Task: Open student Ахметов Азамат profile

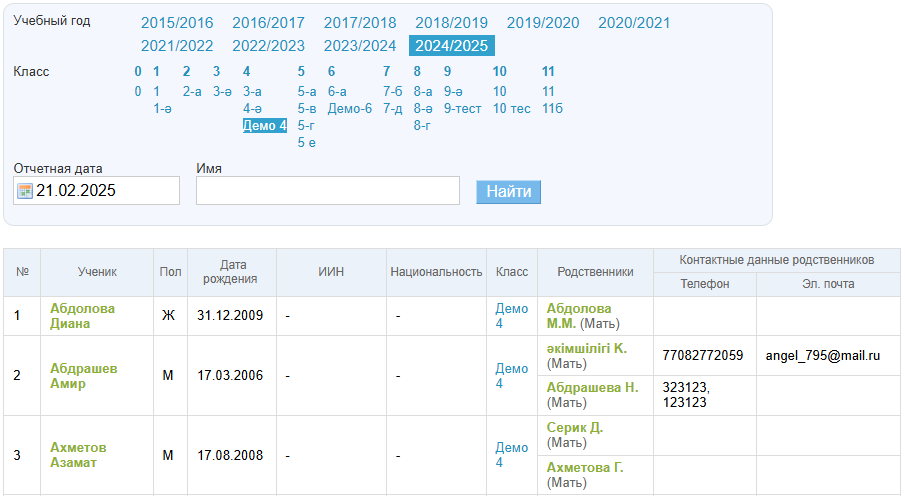Action: click(x=78, y=455)
